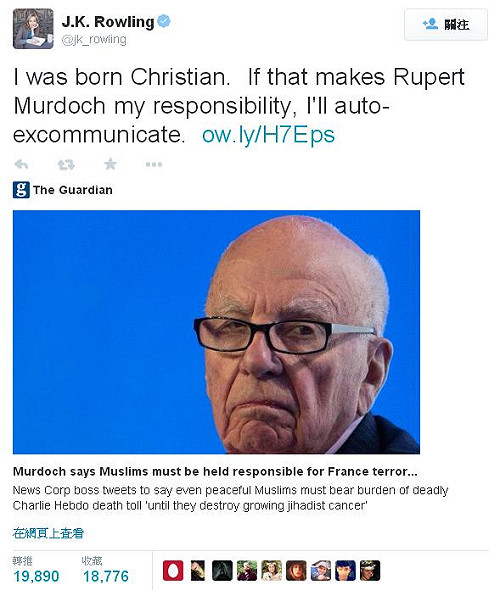View the 18,776 favorites count
The image size is (500, 596).
click(x=106, y=576)
